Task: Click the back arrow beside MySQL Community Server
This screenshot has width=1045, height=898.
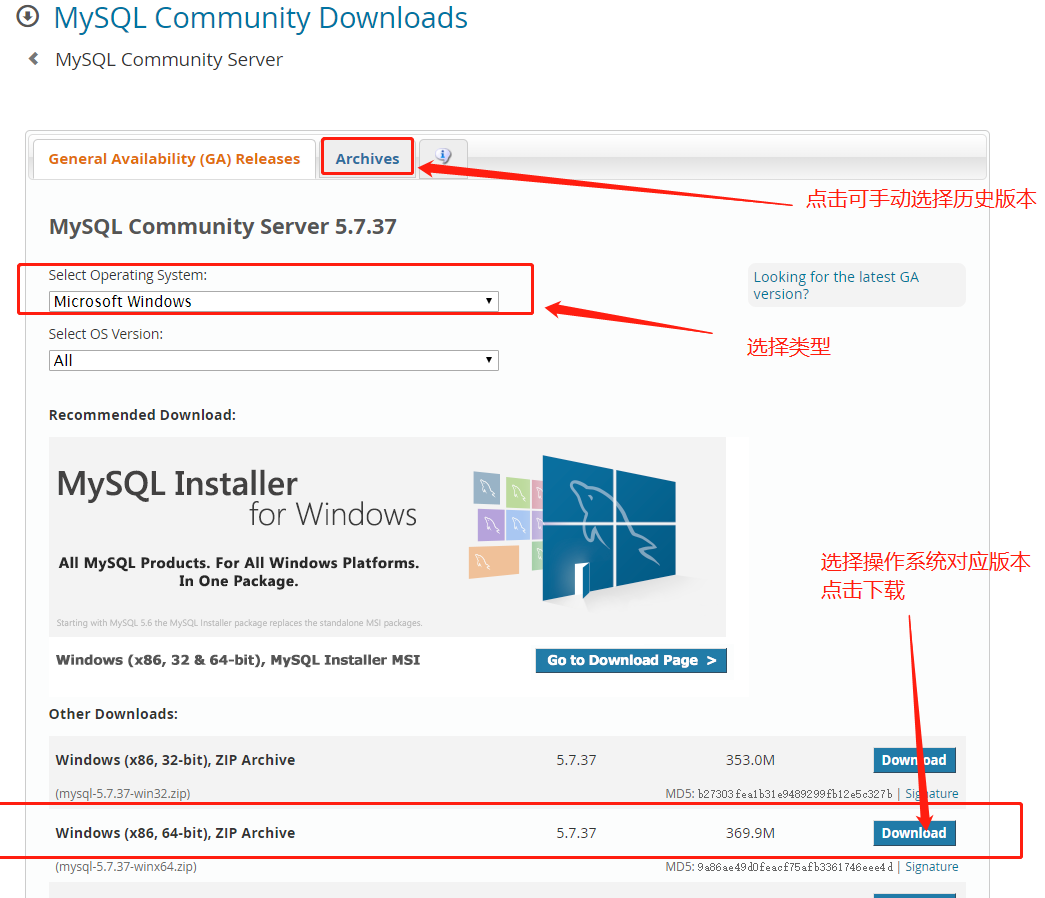Action: [33, 59]
